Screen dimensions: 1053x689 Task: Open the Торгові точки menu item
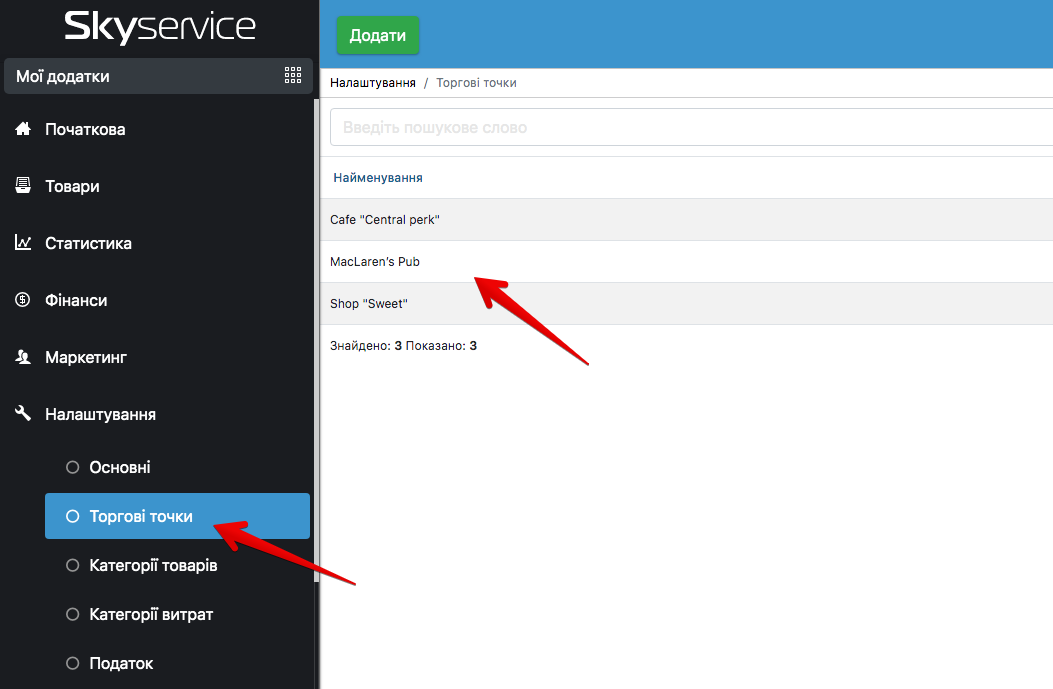tap(141, 516)
